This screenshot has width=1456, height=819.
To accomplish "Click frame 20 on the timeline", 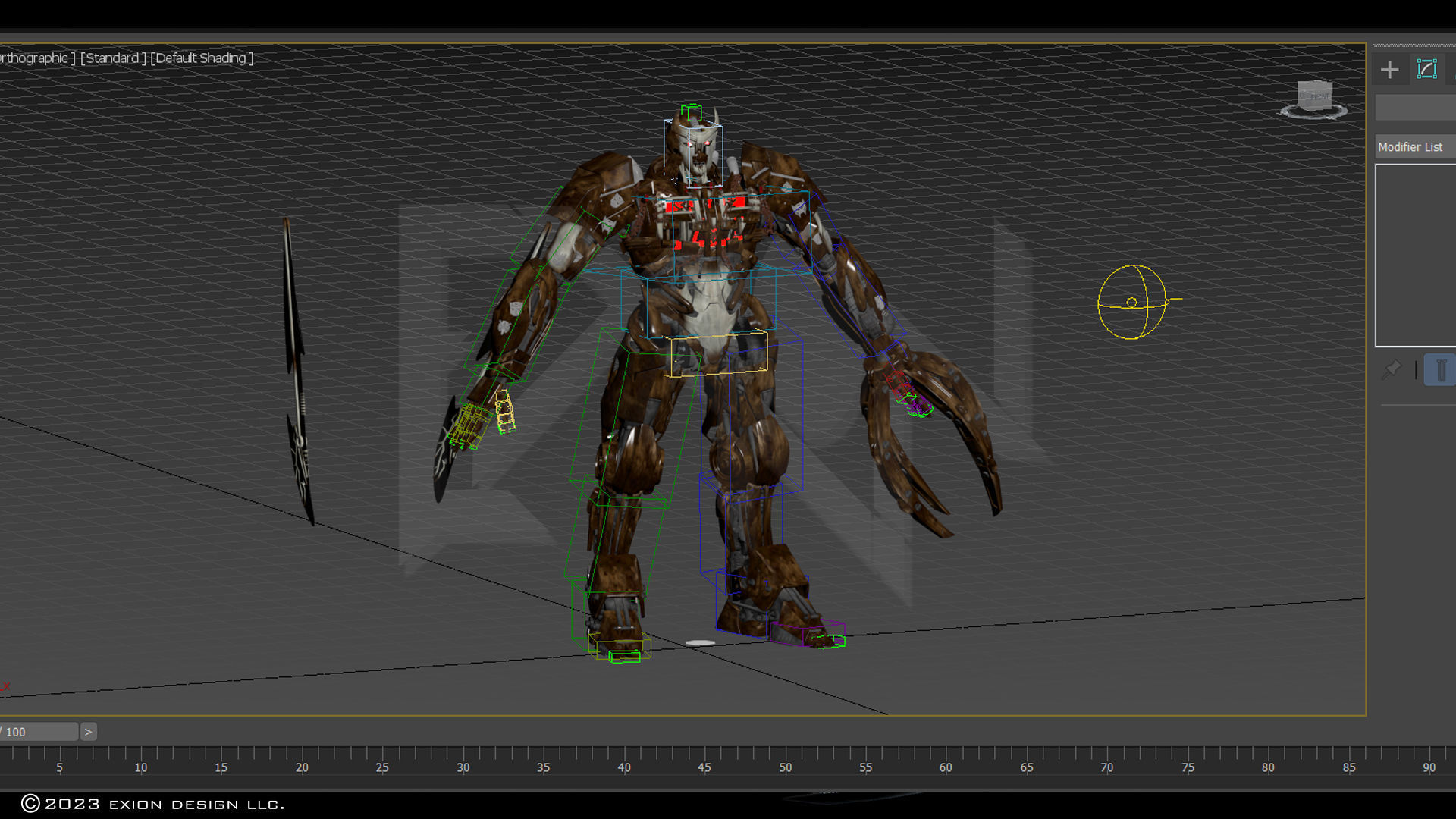I will [302, 767].
